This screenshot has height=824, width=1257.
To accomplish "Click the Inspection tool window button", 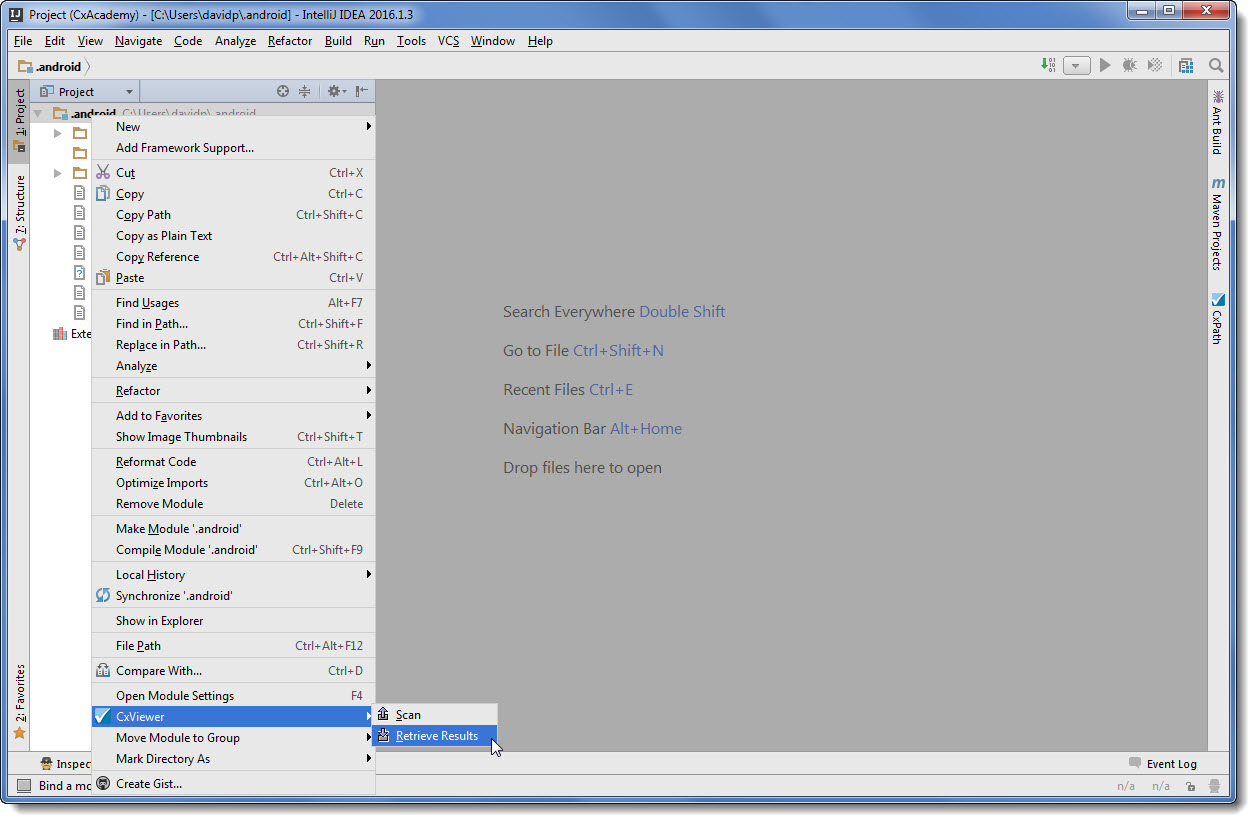I will (x=65, y=764).
